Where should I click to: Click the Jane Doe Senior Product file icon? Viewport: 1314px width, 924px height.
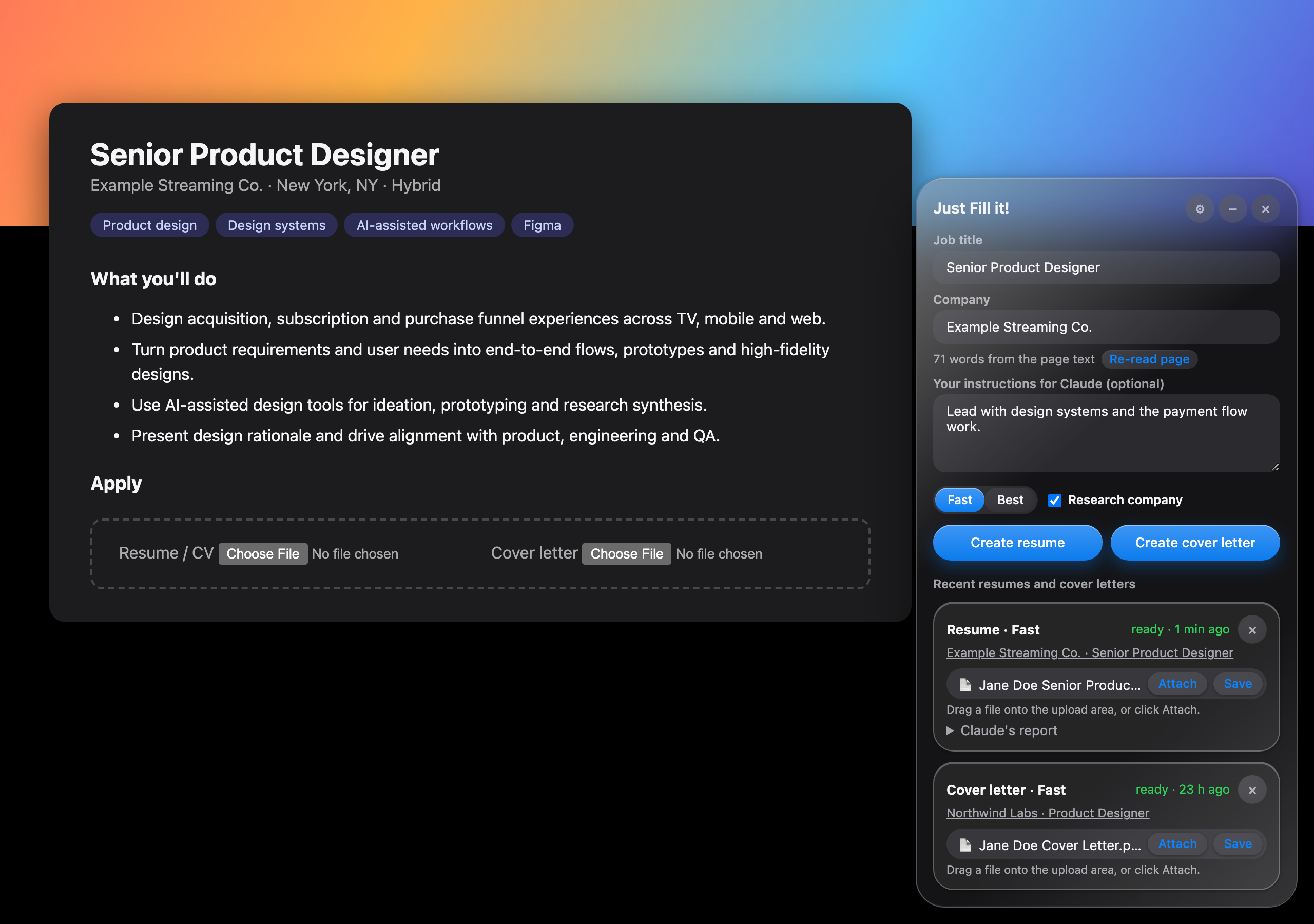pos(965,685)
